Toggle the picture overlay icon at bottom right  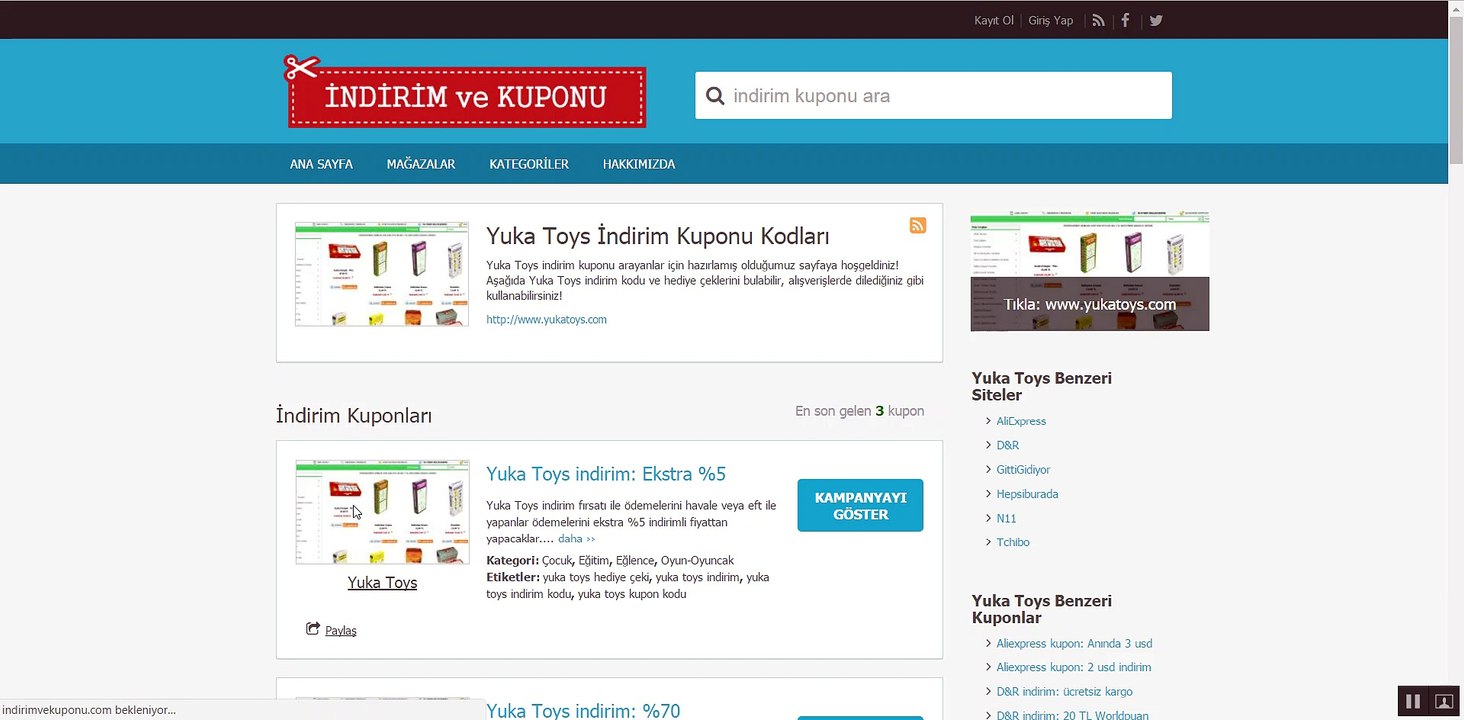[x=1443, y=701]
